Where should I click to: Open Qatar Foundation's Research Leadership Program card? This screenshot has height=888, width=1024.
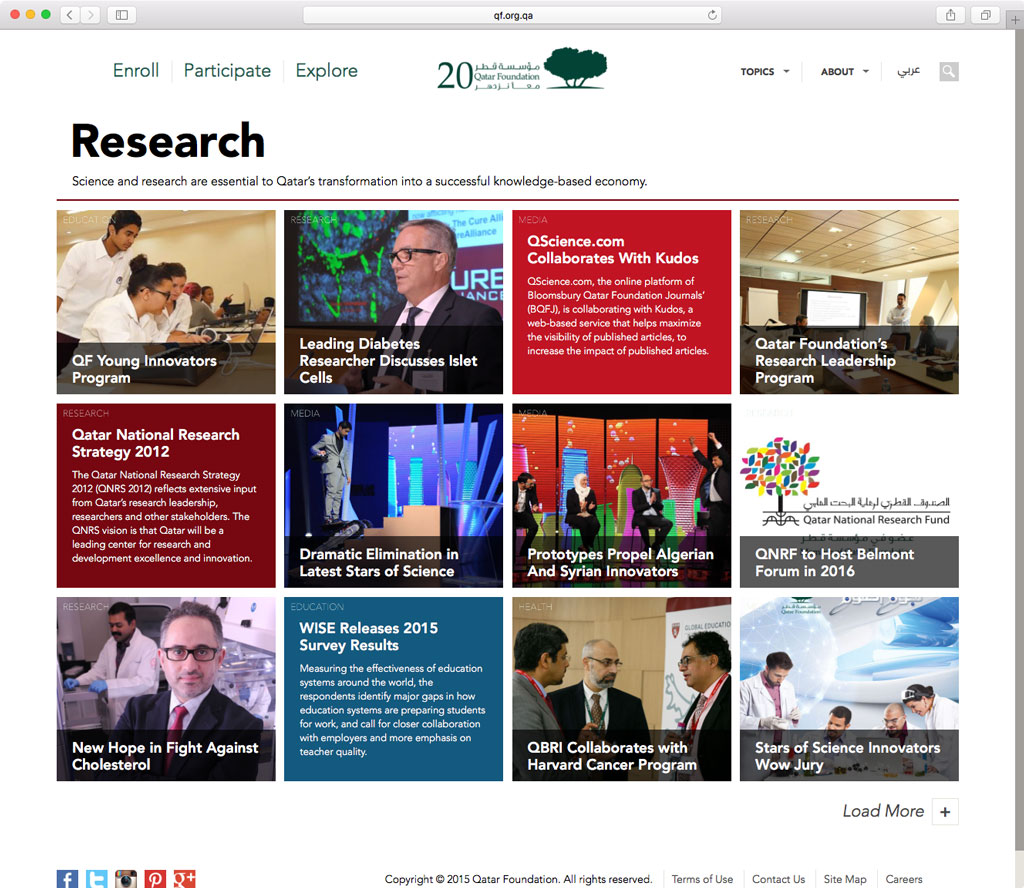849,302
